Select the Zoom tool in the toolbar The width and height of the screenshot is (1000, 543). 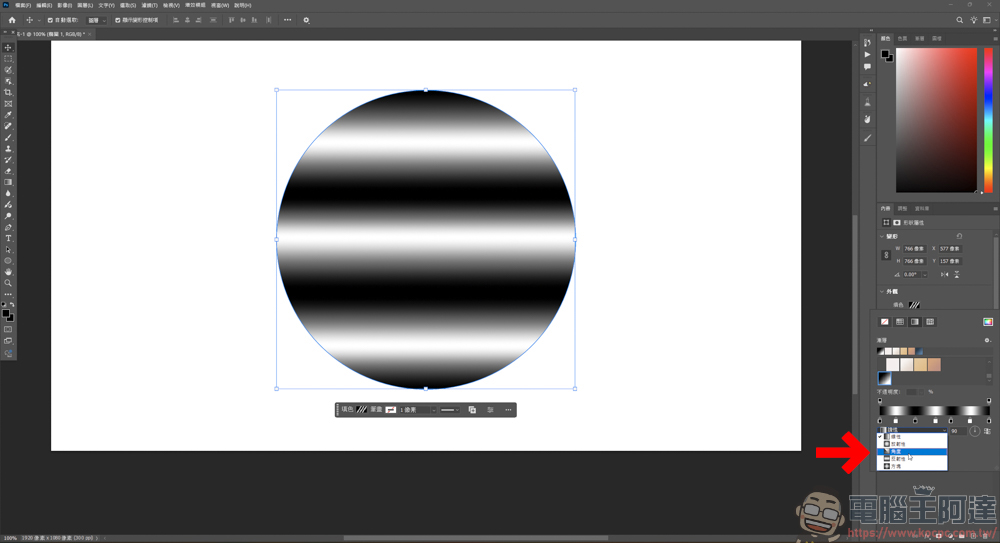(x=8, y=283)
